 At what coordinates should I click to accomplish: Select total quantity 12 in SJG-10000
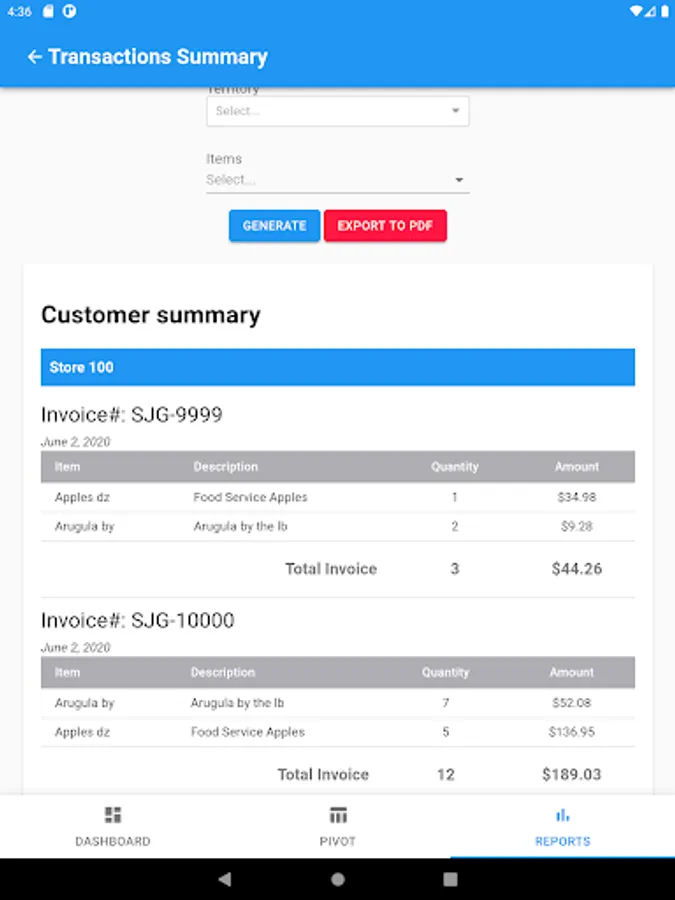tap(445, 774)
